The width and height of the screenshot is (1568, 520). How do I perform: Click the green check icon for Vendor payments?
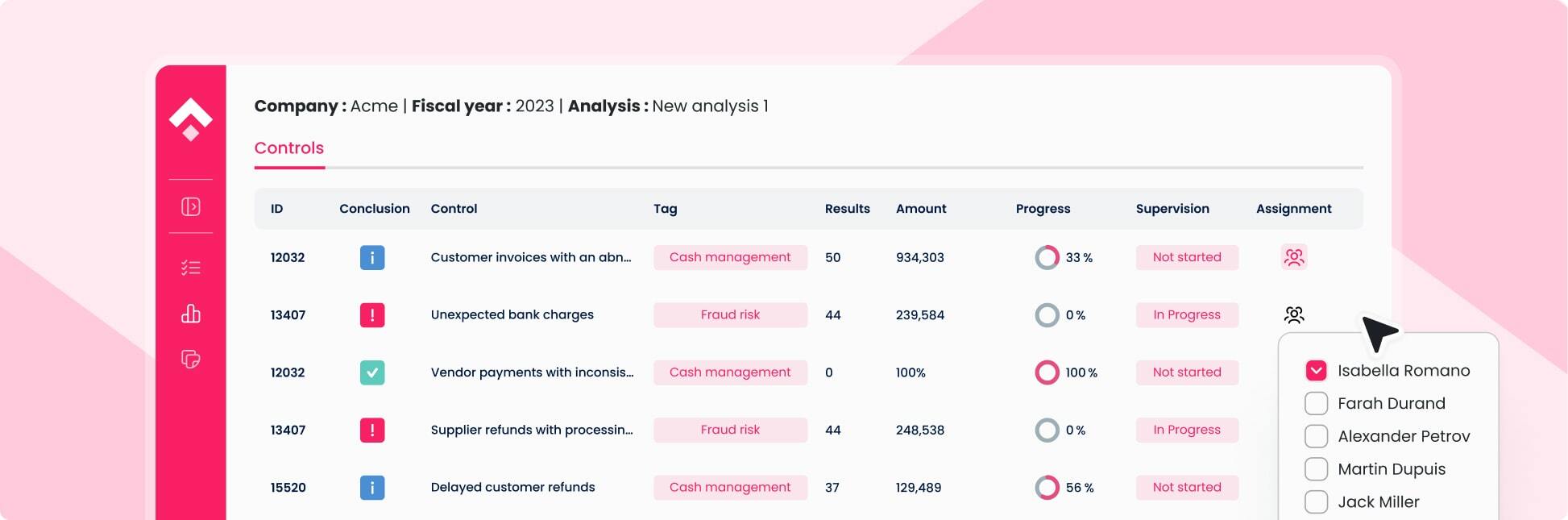[371, 372]
